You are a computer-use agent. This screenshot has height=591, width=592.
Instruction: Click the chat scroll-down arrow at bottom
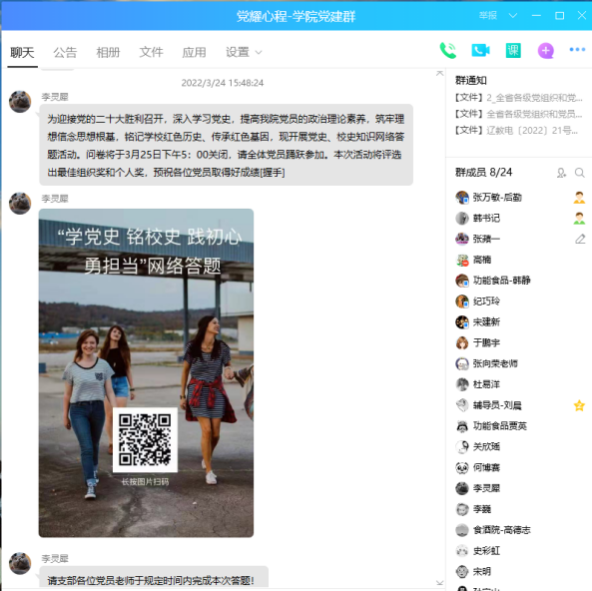439,583
